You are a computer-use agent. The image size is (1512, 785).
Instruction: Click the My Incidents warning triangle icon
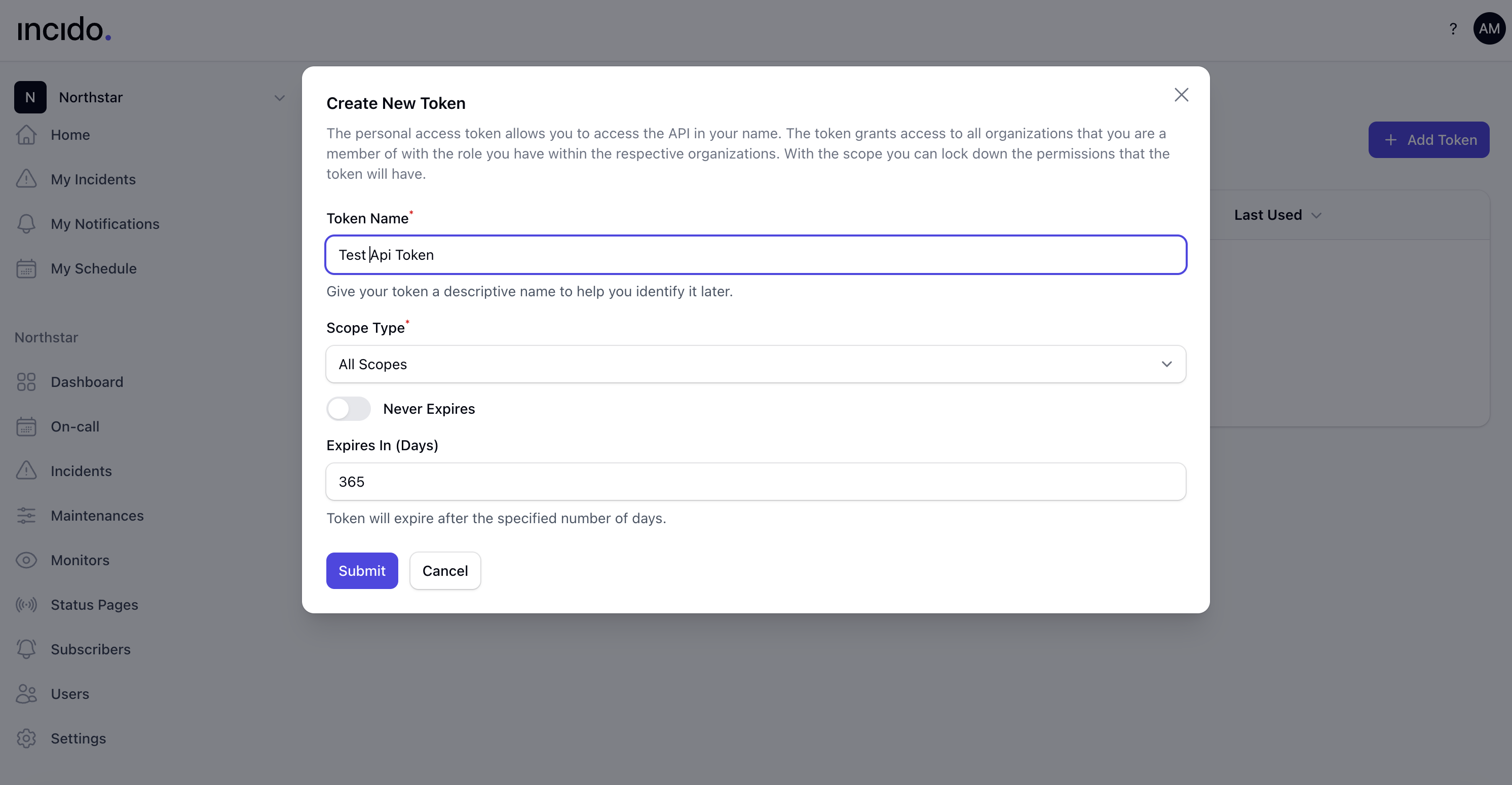point(26,179)
